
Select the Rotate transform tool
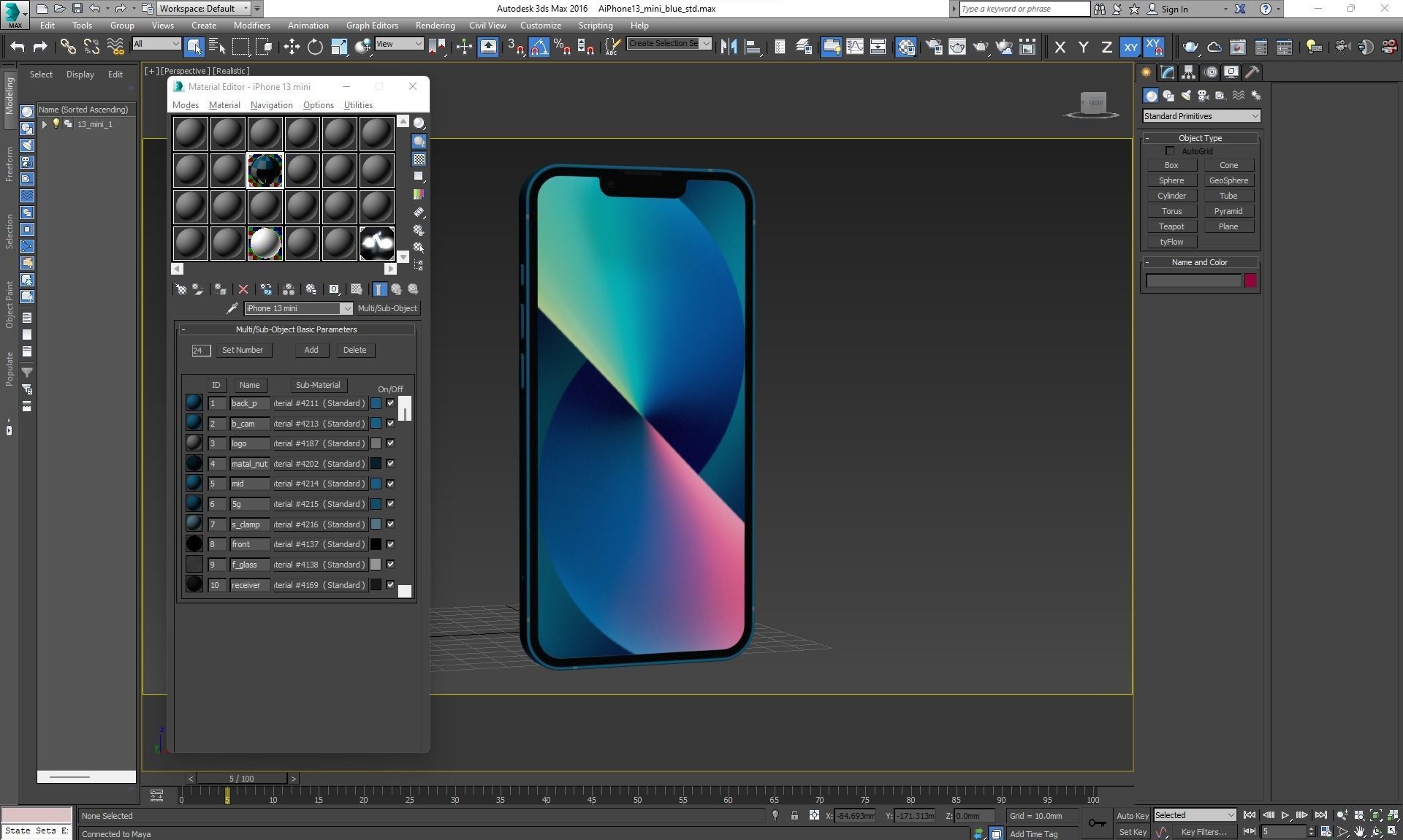(x=315, y=47)
